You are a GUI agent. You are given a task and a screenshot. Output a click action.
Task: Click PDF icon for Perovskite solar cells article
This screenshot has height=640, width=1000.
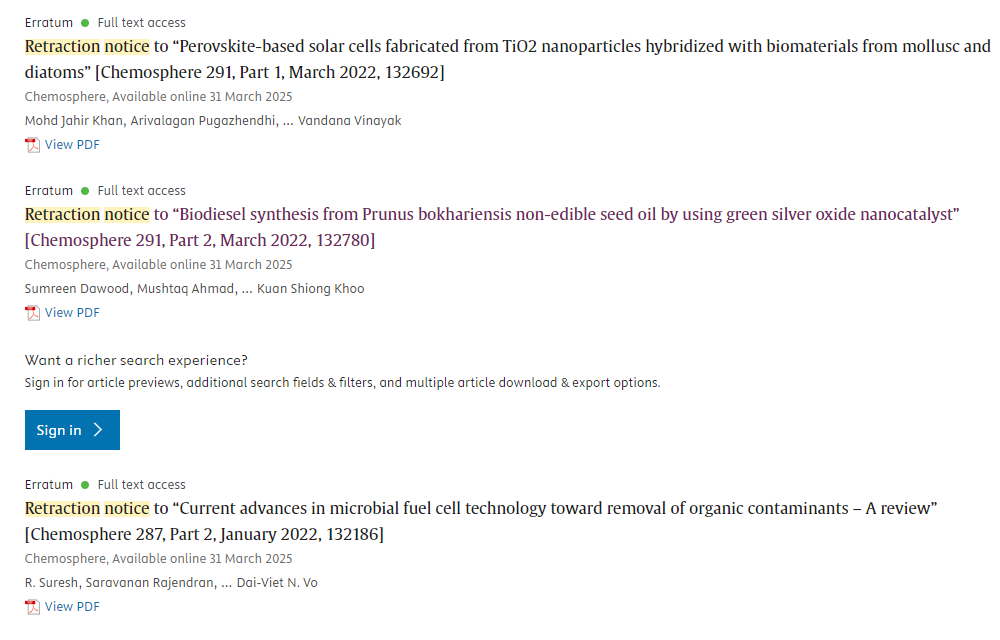click(x=33, y=145)
